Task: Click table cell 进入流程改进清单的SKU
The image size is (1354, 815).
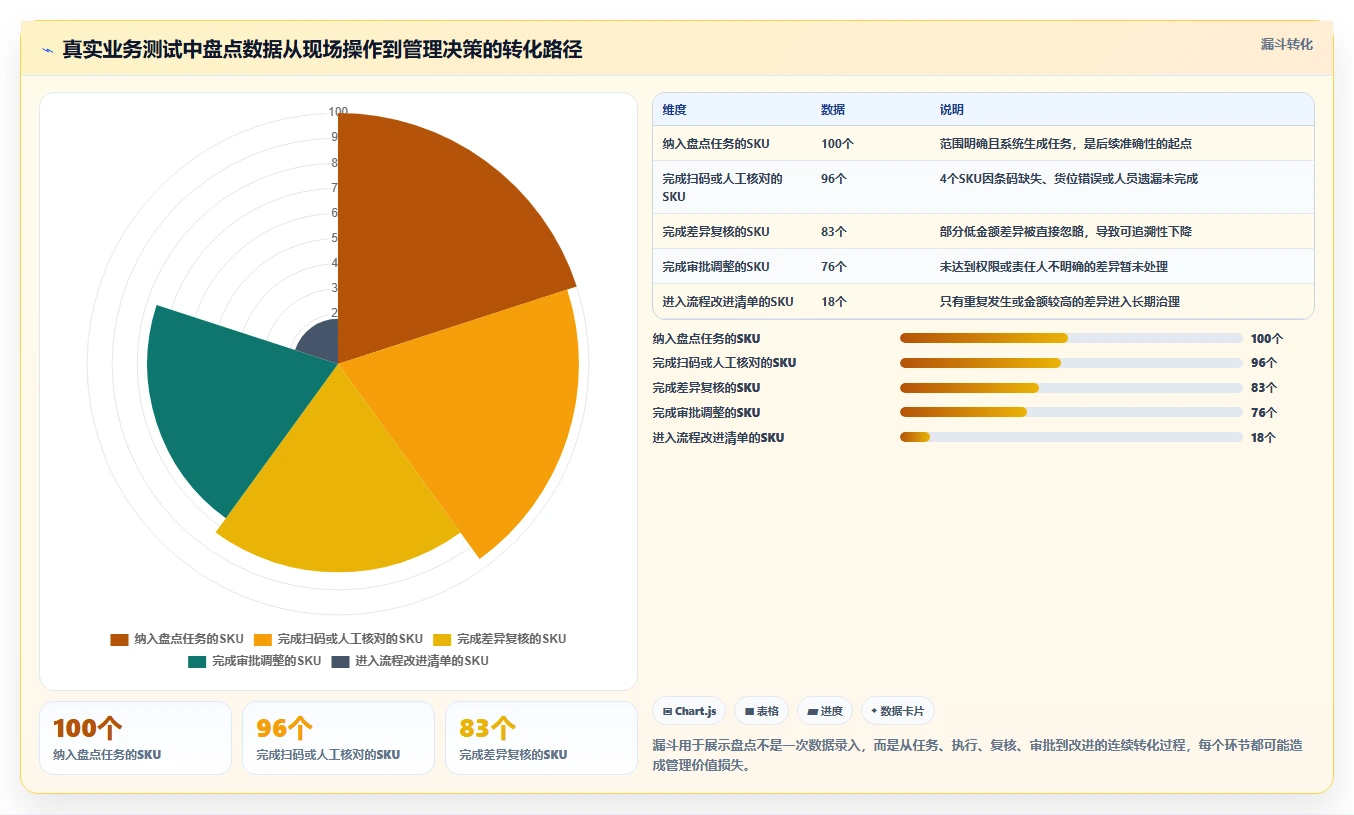Action: 728,302
